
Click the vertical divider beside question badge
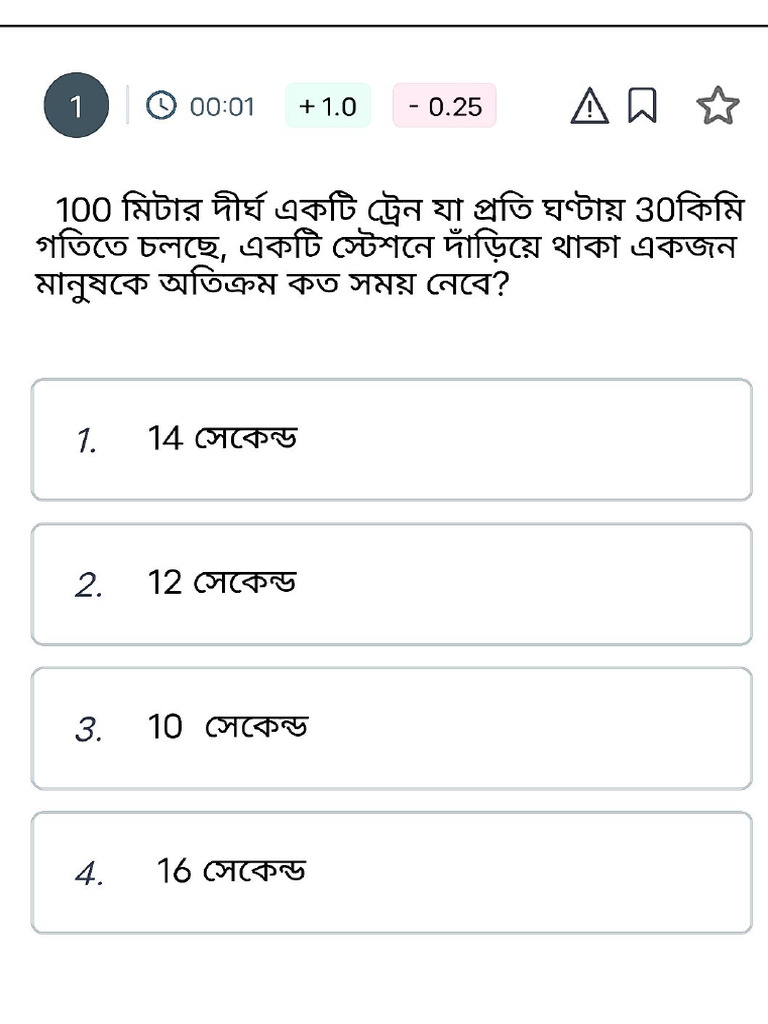(x=127, y=105)
